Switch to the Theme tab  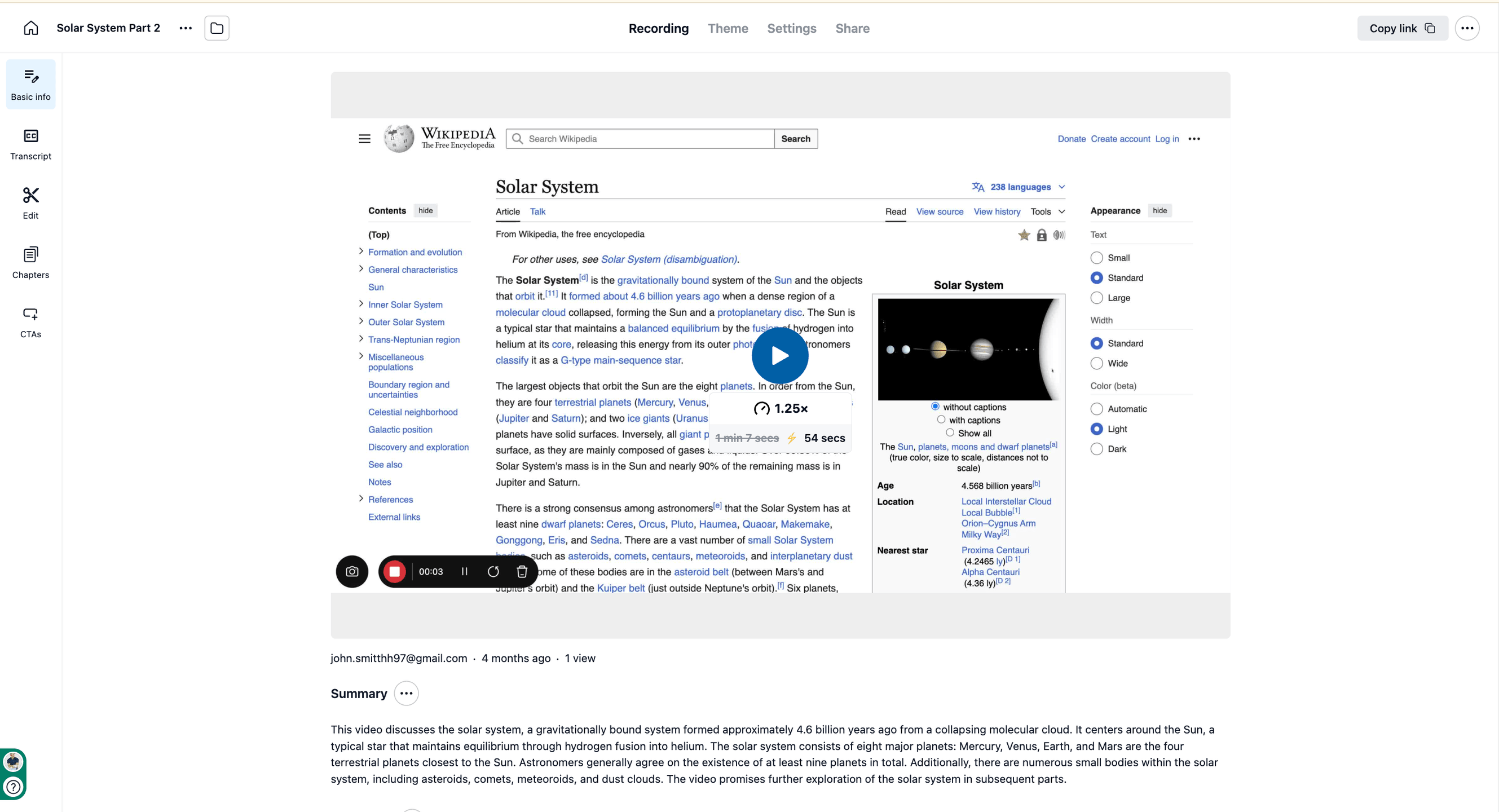click(728, 28)
